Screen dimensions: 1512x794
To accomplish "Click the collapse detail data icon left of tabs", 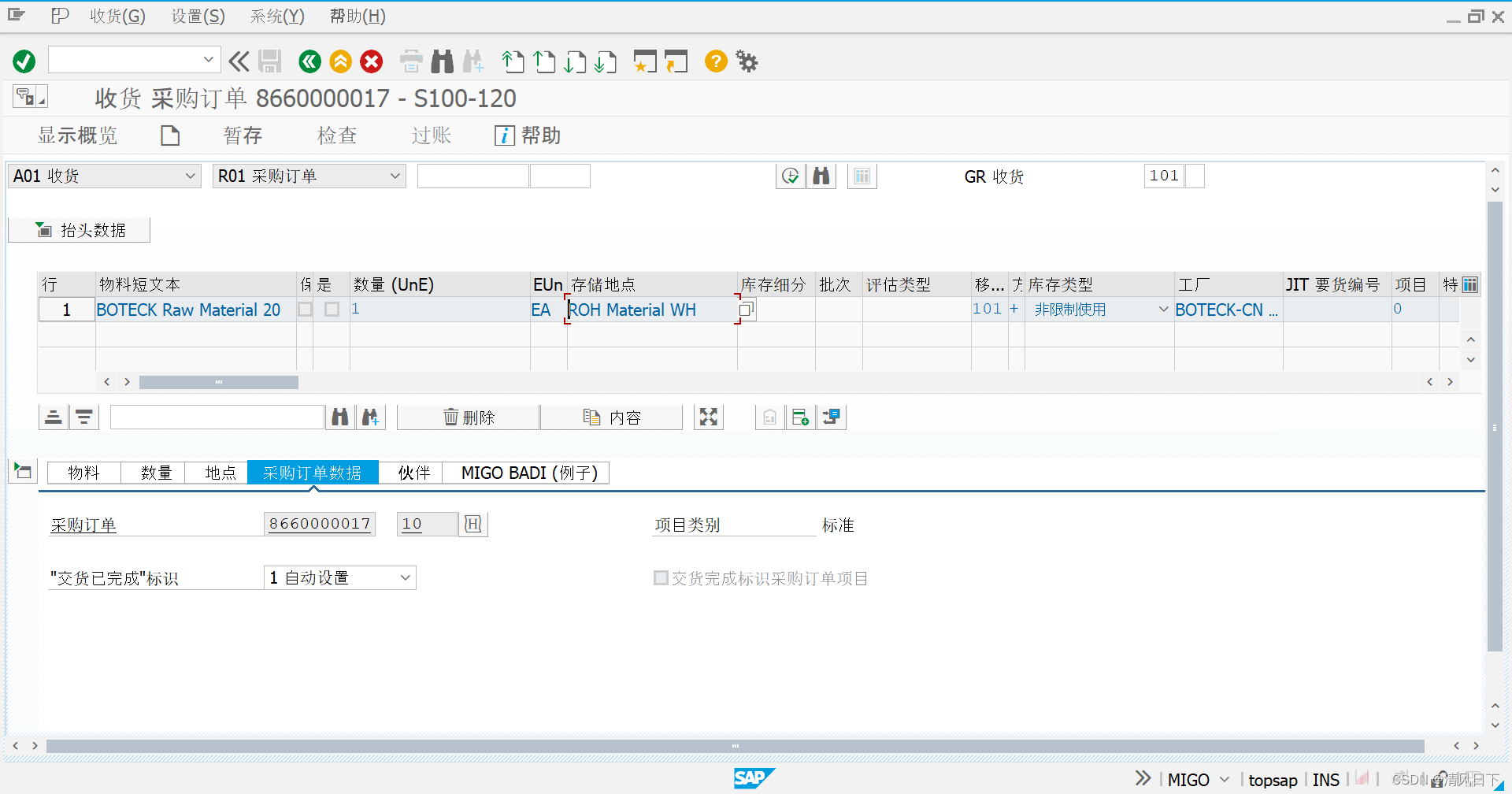I will tap(23, 472).
